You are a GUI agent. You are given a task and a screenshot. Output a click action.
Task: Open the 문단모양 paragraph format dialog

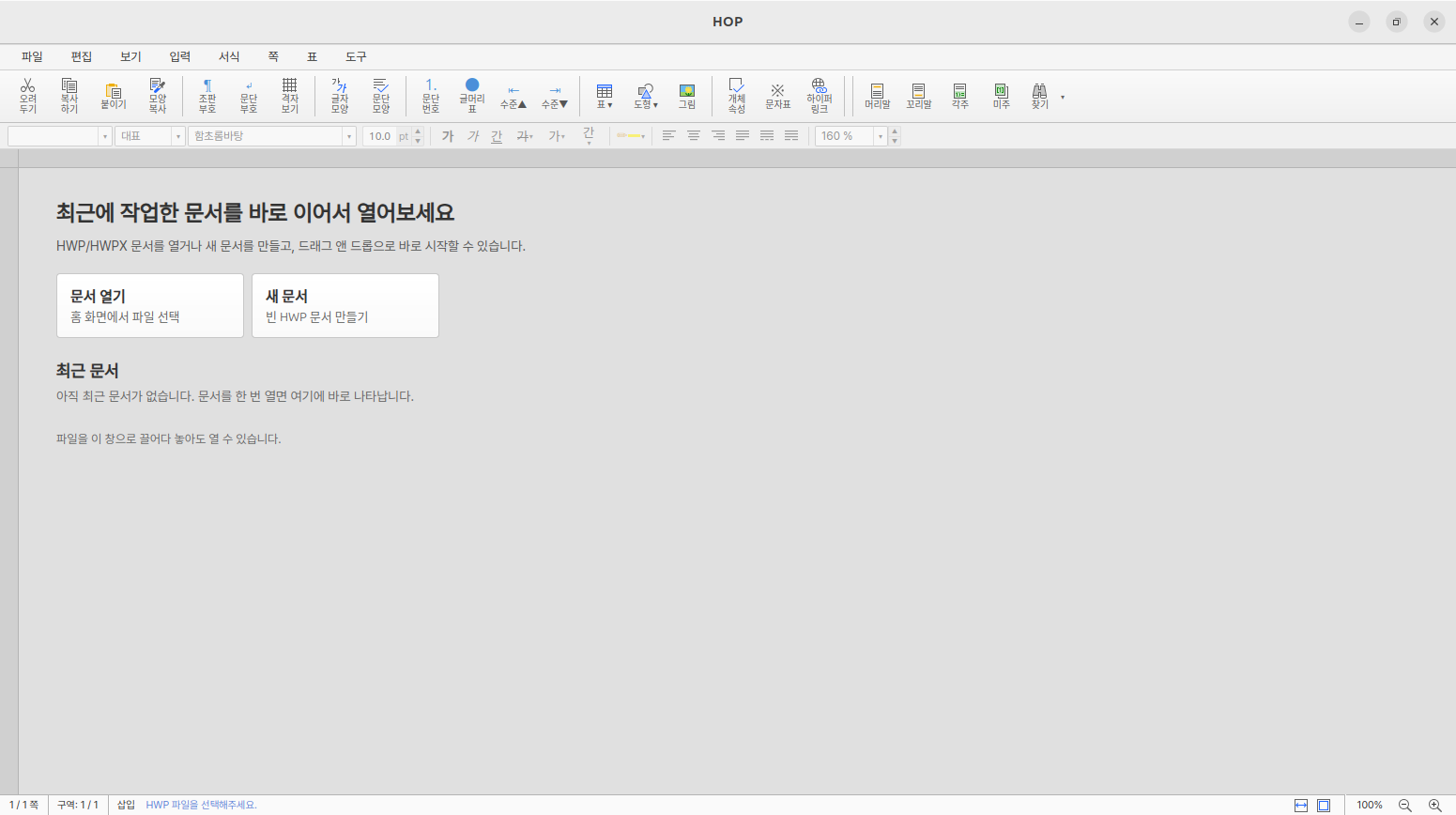[381, 96]
